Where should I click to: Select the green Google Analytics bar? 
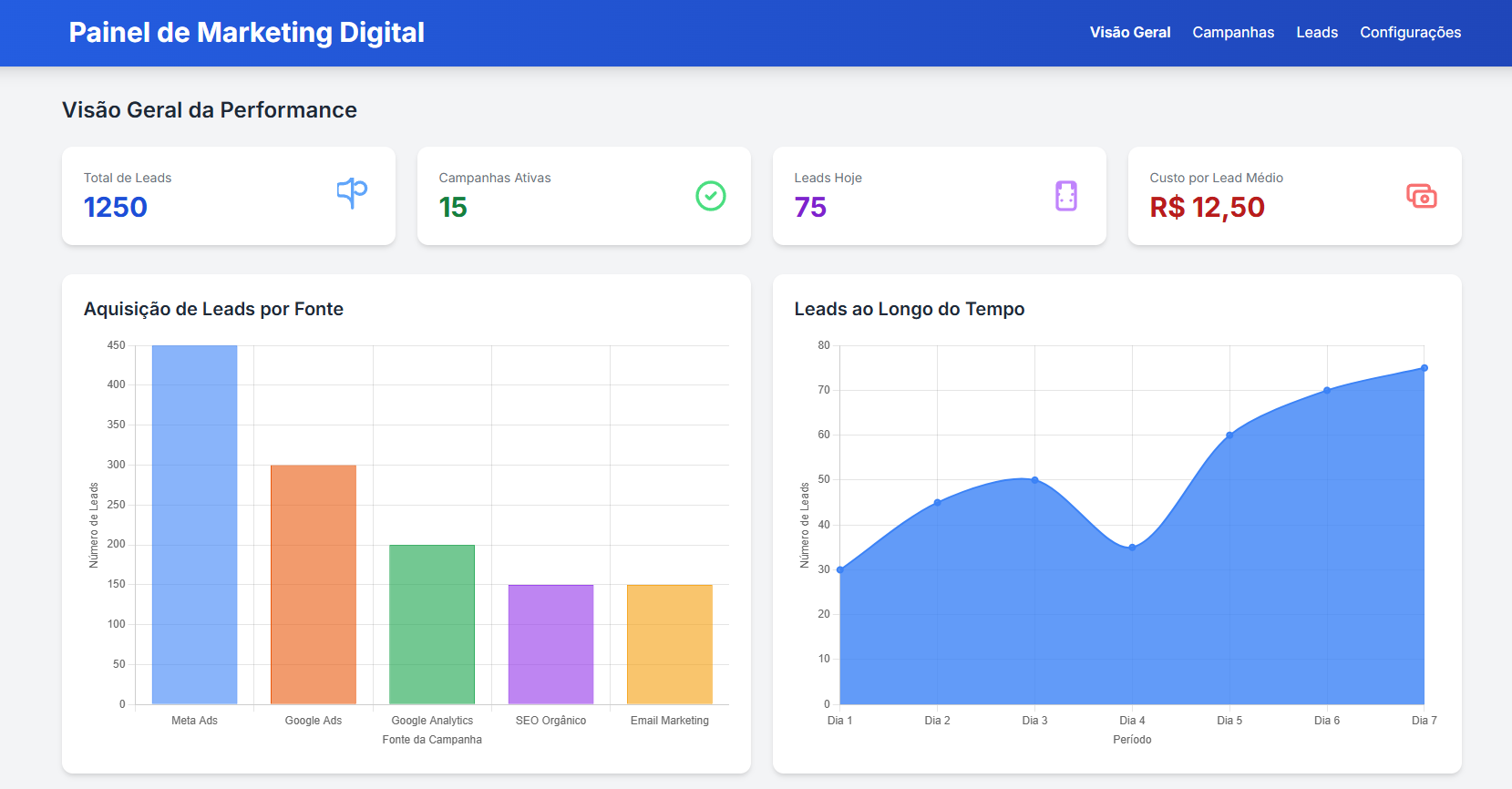(x=432, y=625)
